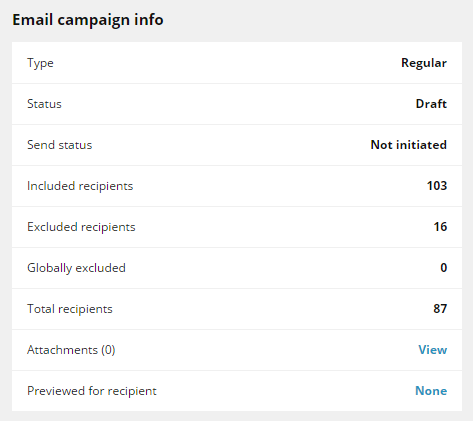This screenshot has width=473, height=421.
Task: Select the Send status label
Action: point(59,145)
